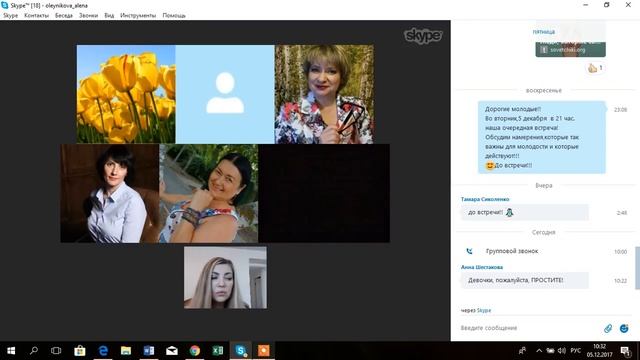
Task: Open Google Chrome from taskbar
Action: point(195,351)
